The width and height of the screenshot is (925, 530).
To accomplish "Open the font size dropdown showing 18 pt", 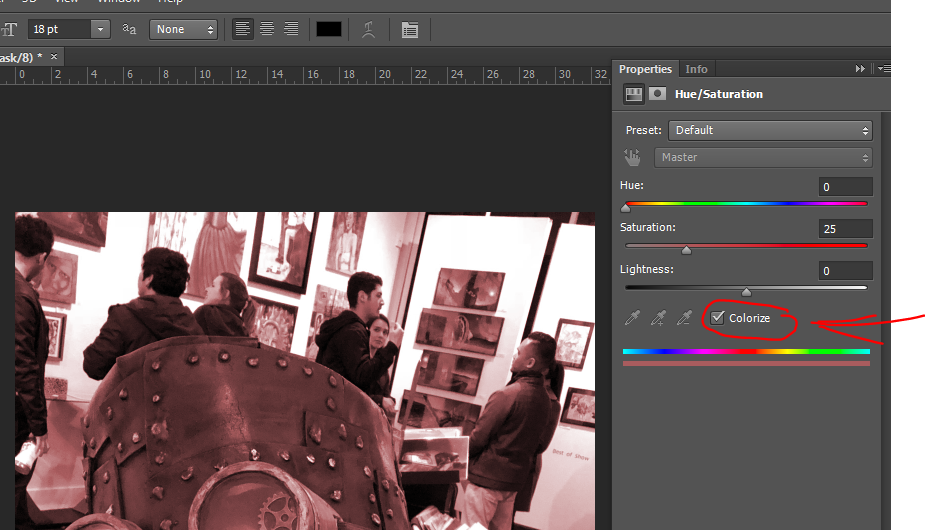I will pos(100,29).
